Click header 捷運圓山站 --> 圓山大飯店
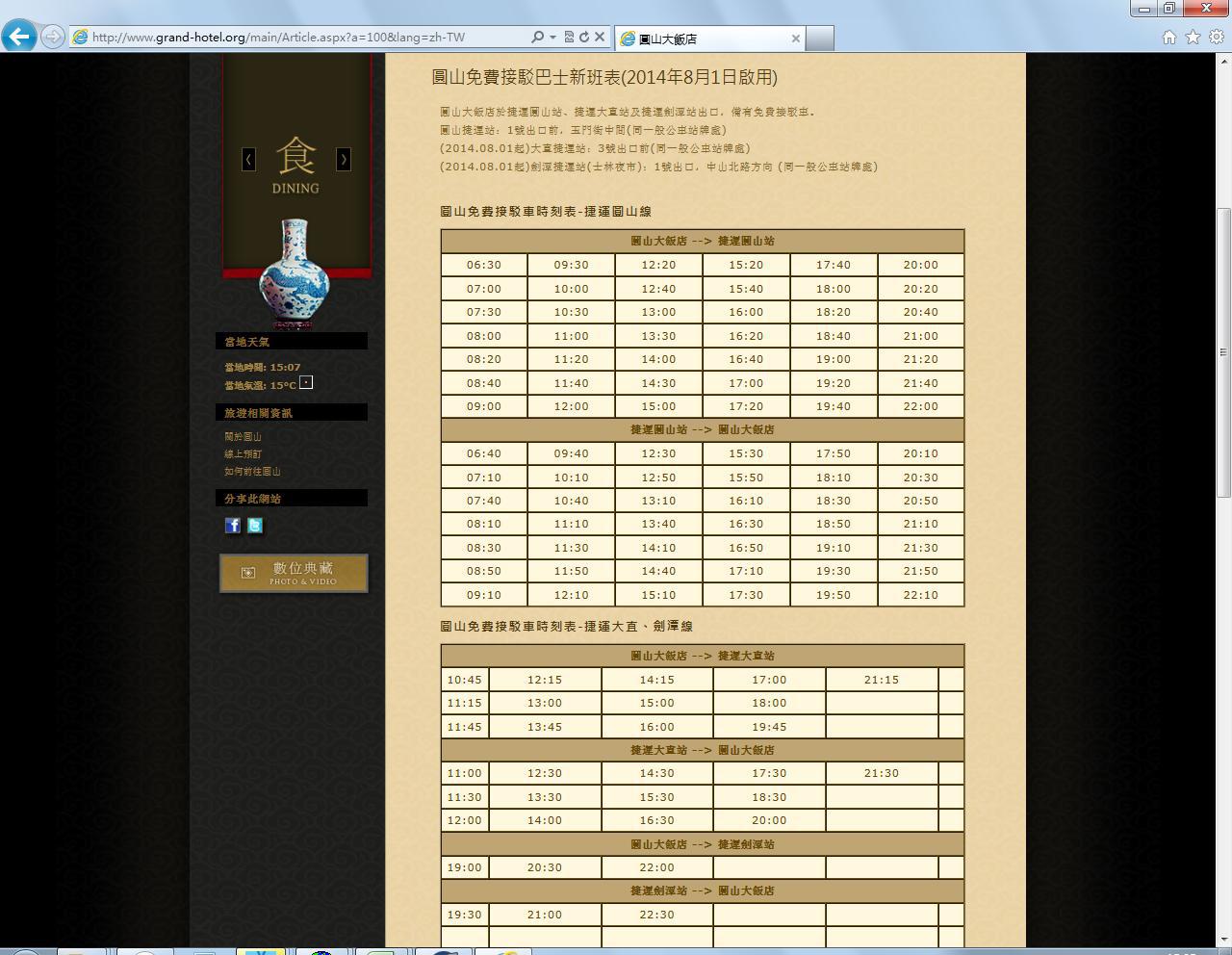Viewport: 1232px width, 955px height. (703, 429)
